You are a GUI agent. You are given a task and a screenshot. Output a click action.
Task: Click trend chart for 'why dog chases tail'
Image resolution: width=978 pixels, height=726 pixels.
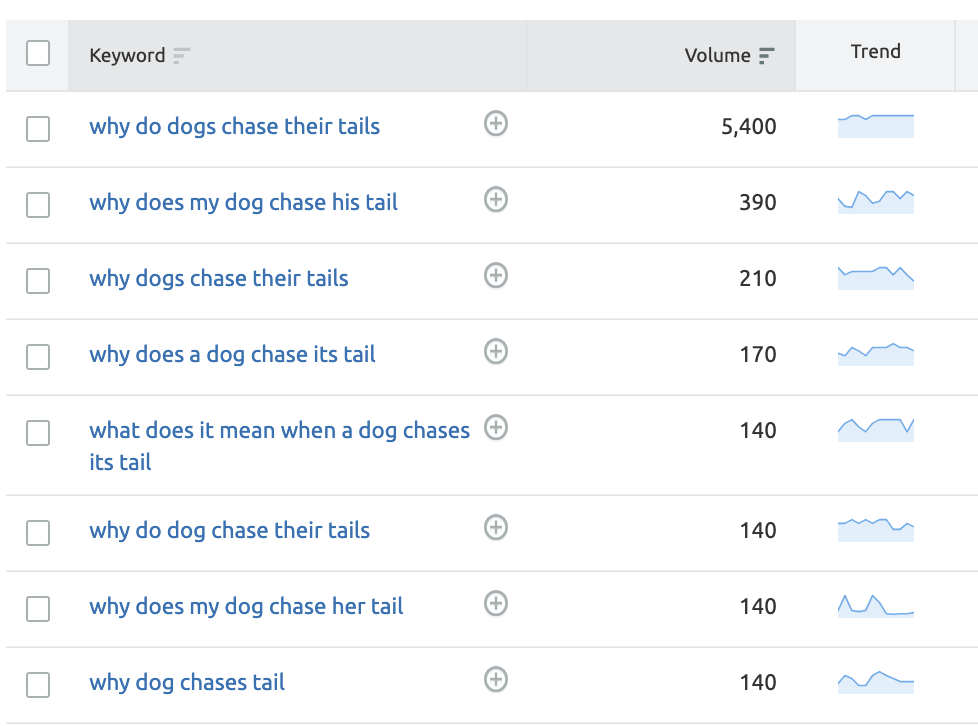click(875, 682)
